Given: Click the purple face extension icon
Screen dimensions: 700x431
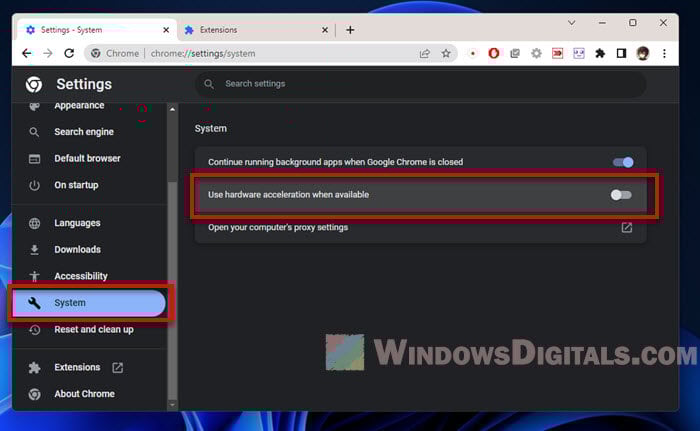Looking at the screenshot, I should coord(579,54).
